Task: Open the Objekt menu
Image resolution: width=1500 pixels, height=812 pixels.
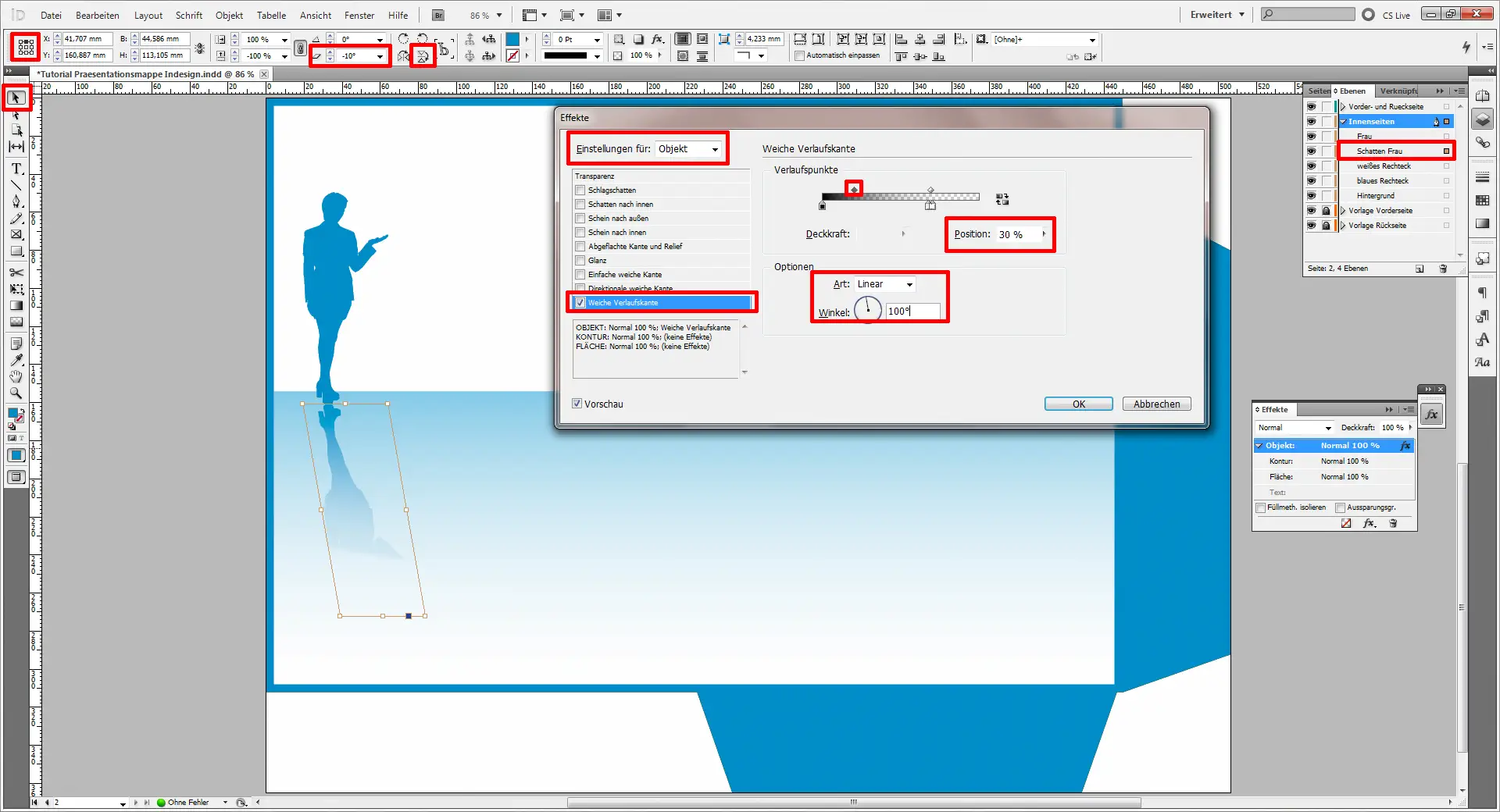Action: [x=228, y=15]
